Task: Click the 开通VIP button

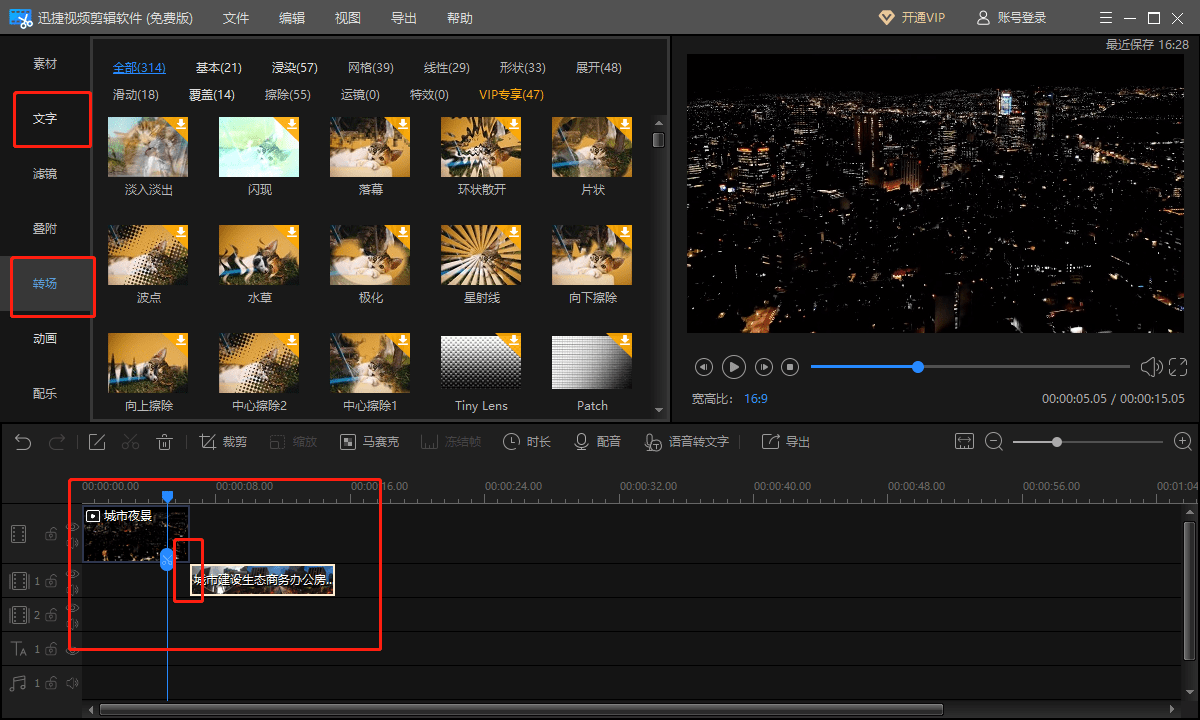Action: tap(912, 18)
